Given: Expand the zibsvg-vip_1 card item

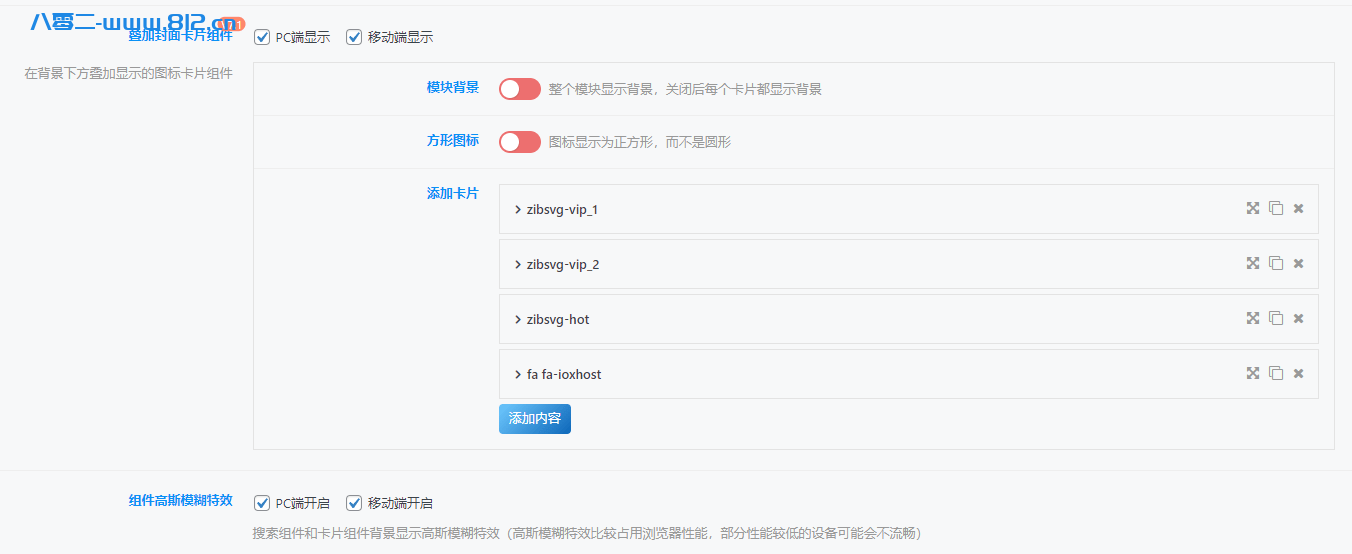Looking at the screenshot, I should click(x=560, y=209).
